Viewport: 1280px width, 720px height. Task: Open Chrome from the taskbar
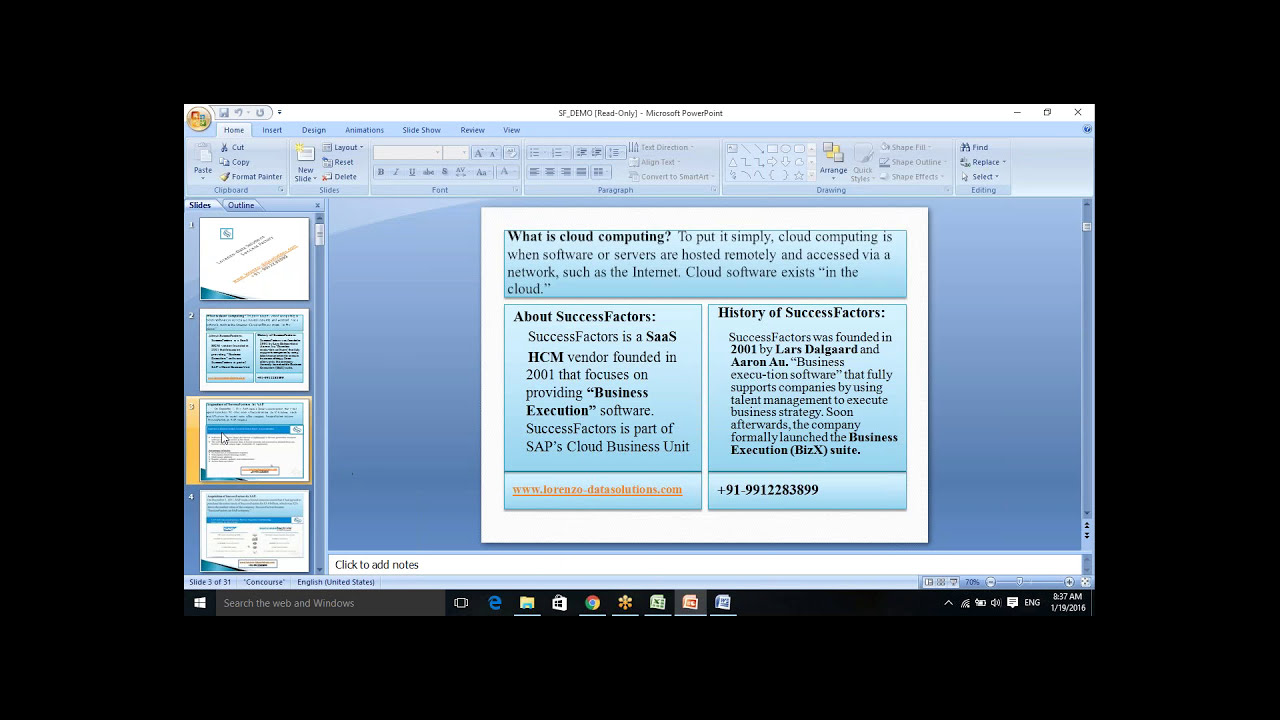(592, 603)
